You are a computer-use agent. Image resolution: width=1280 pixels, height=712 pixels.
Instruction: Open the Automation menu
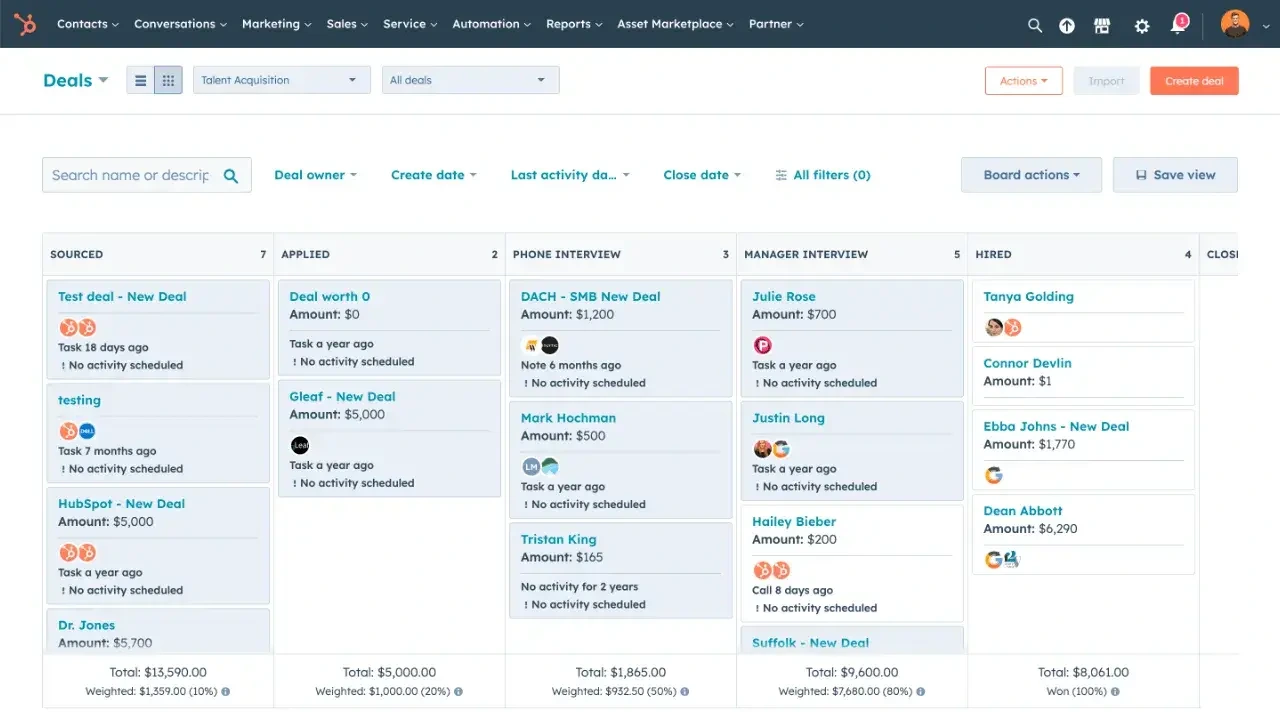point(492,24)
